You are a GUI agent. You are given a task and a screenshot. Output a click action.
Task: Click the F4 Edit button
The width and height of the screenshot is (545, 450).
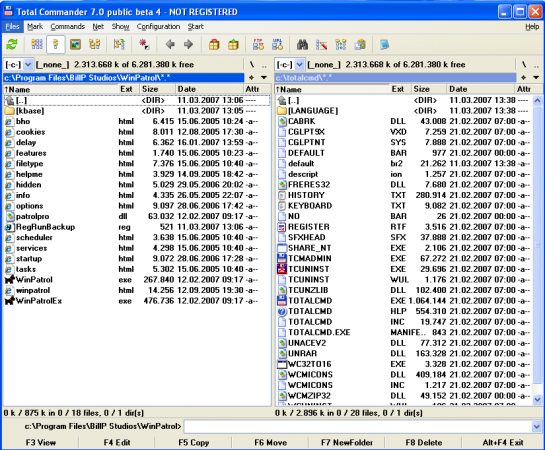tap(117, 442)
